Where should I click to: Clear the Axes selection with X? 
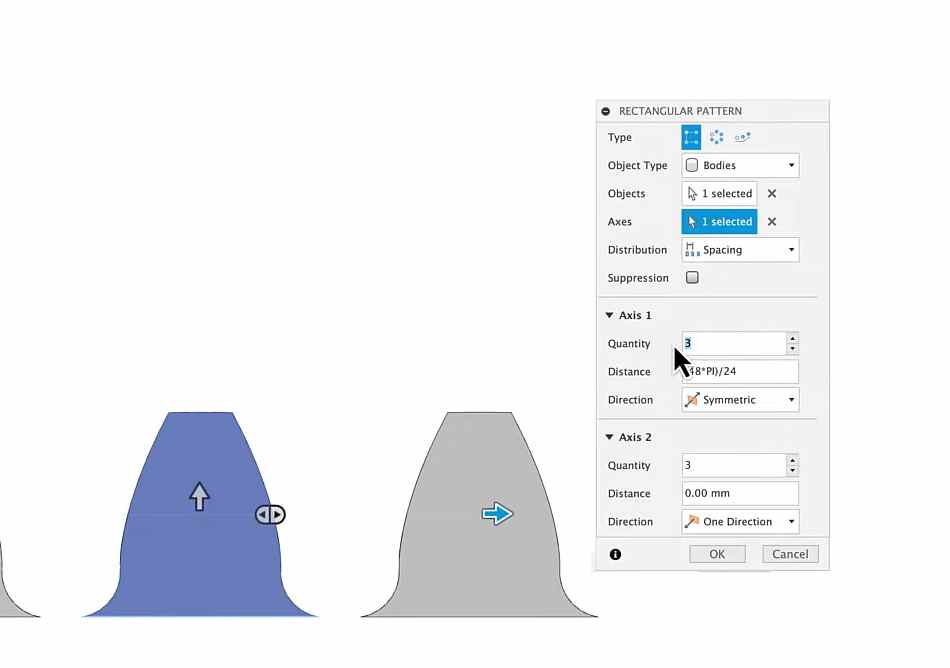772,222
